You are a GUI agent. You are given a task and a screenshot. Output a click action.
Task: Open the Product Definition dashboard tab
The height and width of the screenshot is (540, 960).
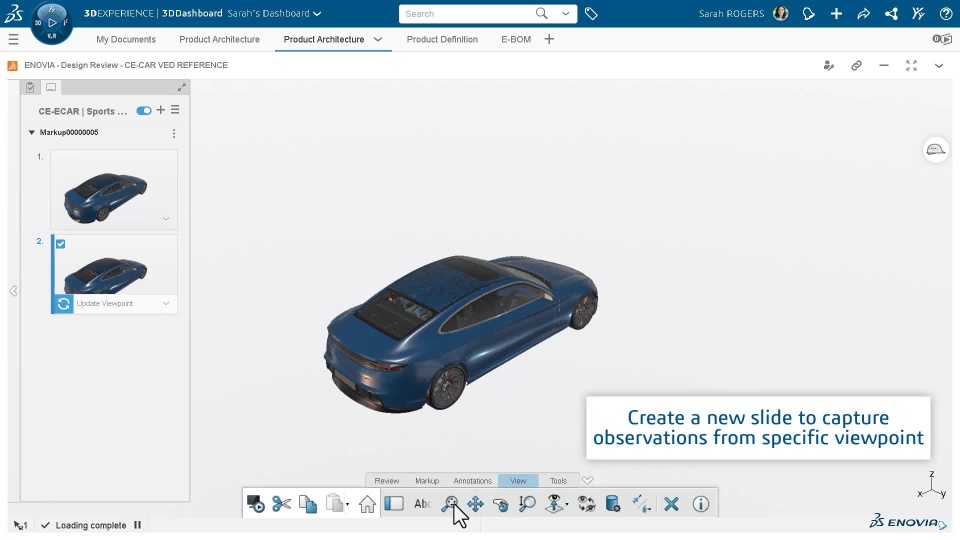[442, 39]
